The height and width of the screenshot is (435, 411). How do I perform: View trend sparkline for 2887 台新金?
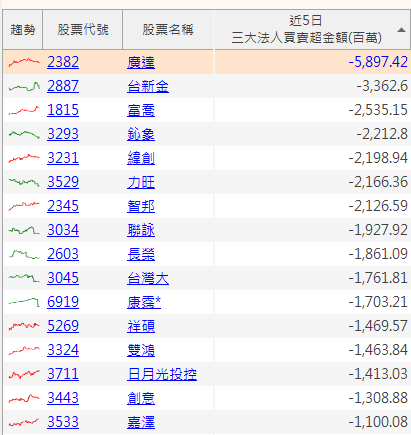pyautogui.click(x=24, y=87)
